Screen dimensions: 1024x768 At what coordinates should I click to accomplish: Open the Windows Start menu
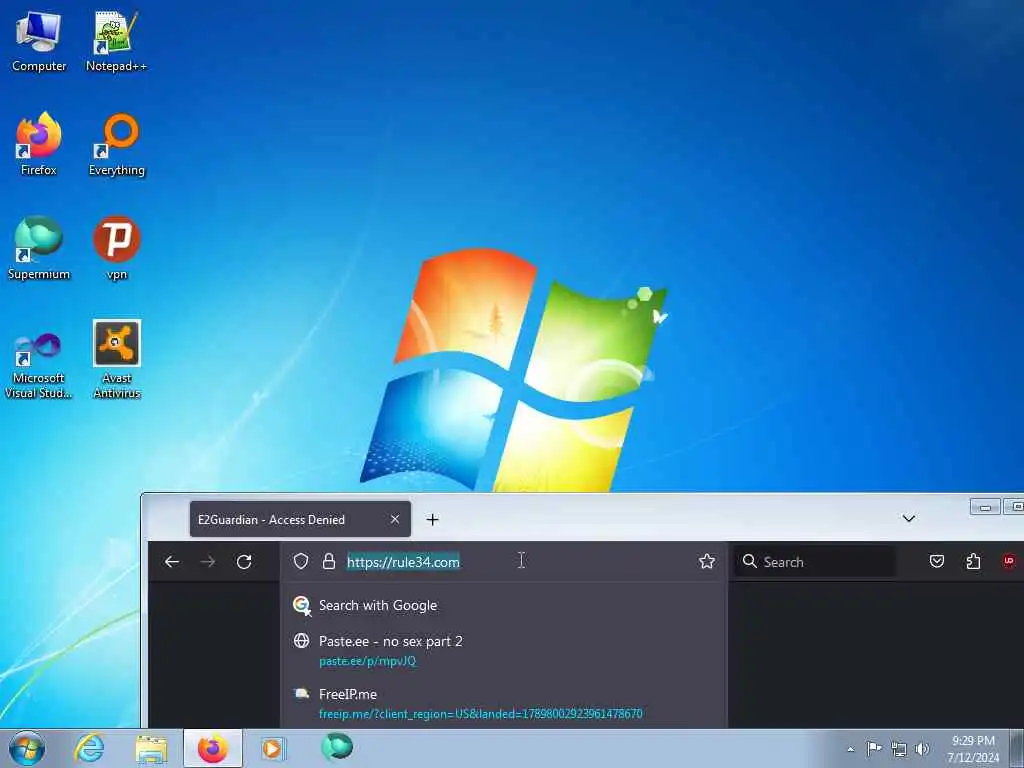[27, 748]
